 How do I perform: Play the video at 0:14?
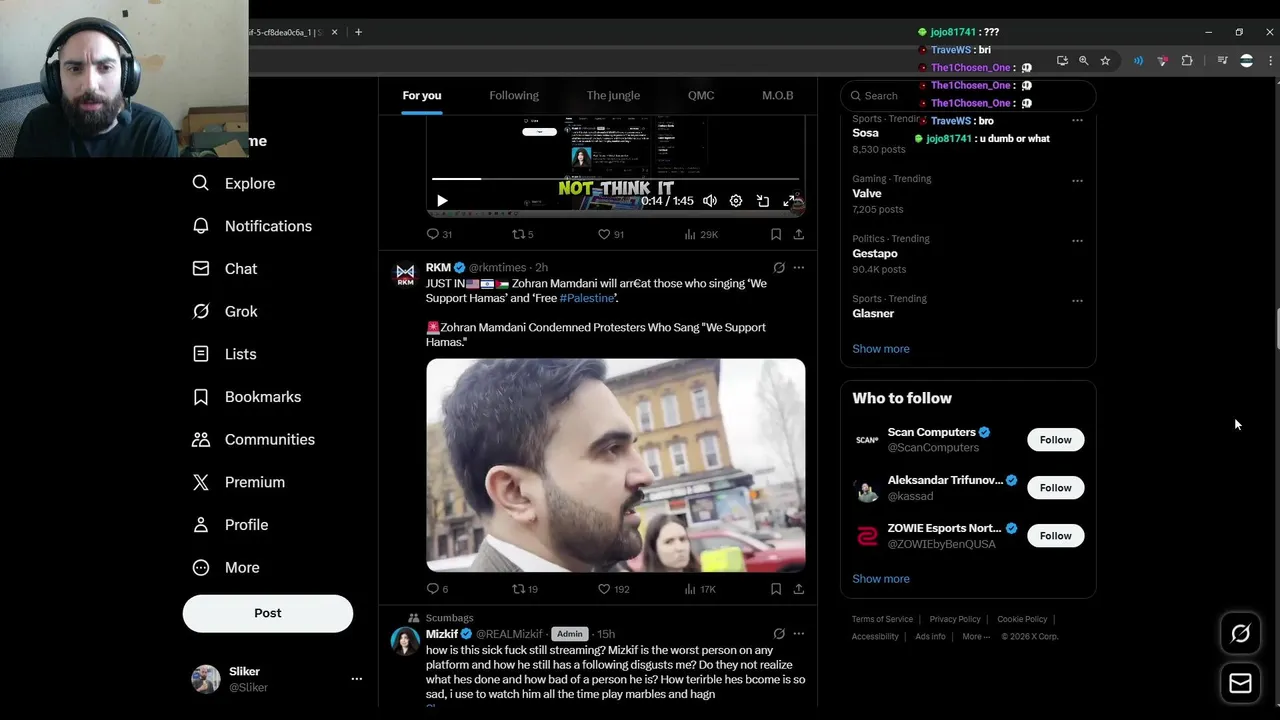tap(442, 201)
